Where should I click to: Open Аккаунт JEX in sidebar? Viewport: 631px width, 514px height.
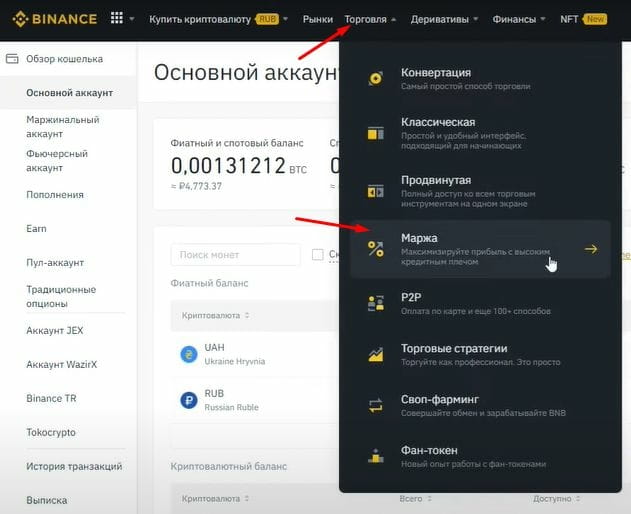tap(54, 330)
